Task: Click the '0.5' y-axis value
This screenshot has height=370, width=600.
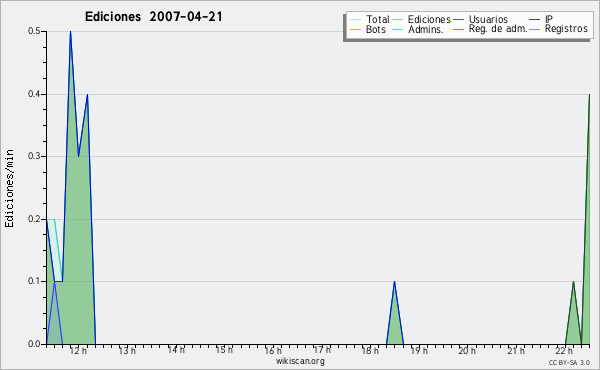Action: tap(34, 31)
